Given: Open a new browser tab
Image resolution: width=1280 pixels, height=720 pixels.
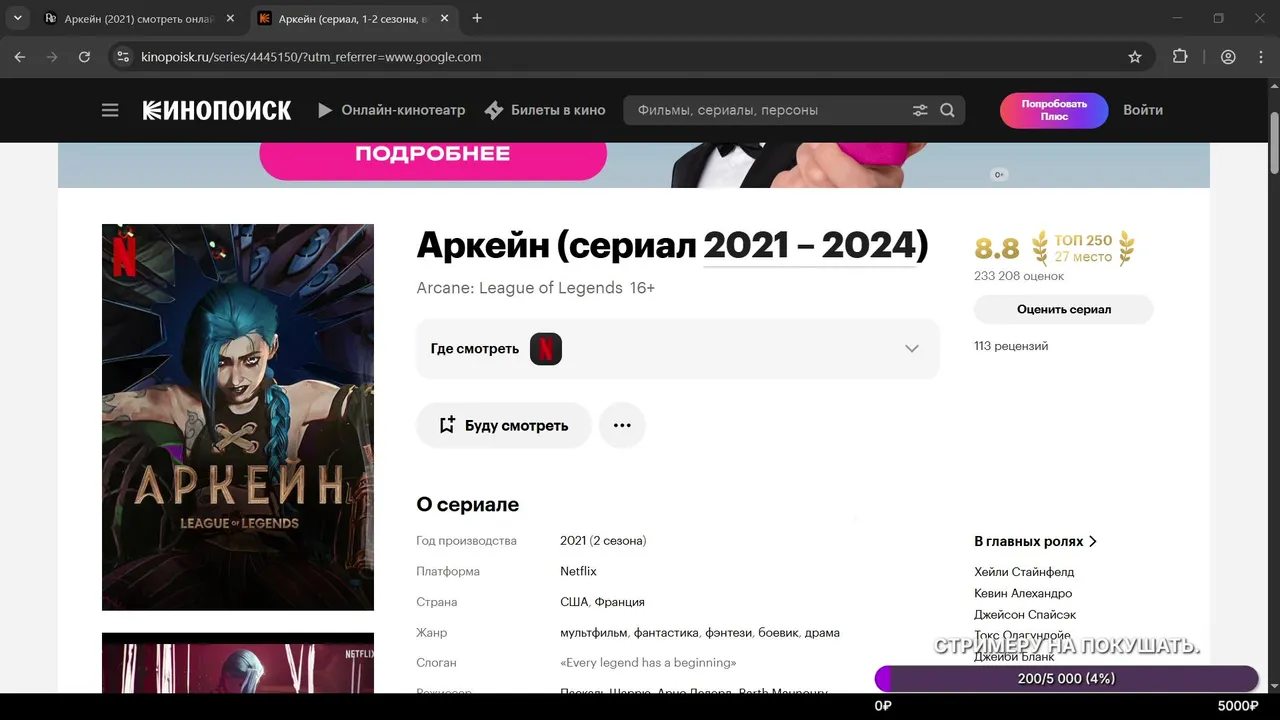Looking at the screenshot, I should click(477, 18).
